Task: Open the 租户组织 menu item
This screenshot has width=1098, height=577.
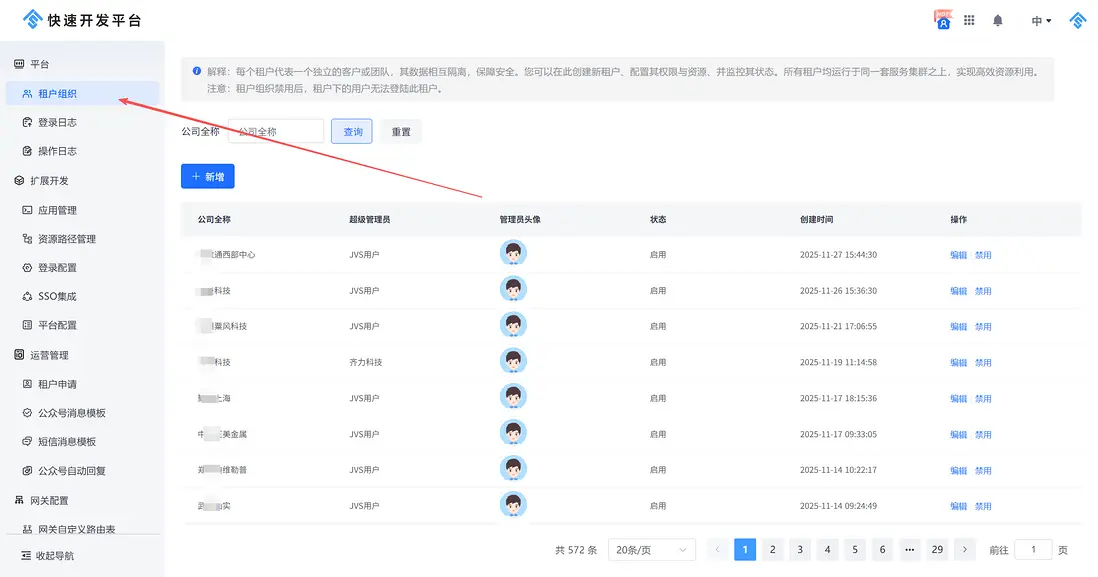Action: pos(83,94)
